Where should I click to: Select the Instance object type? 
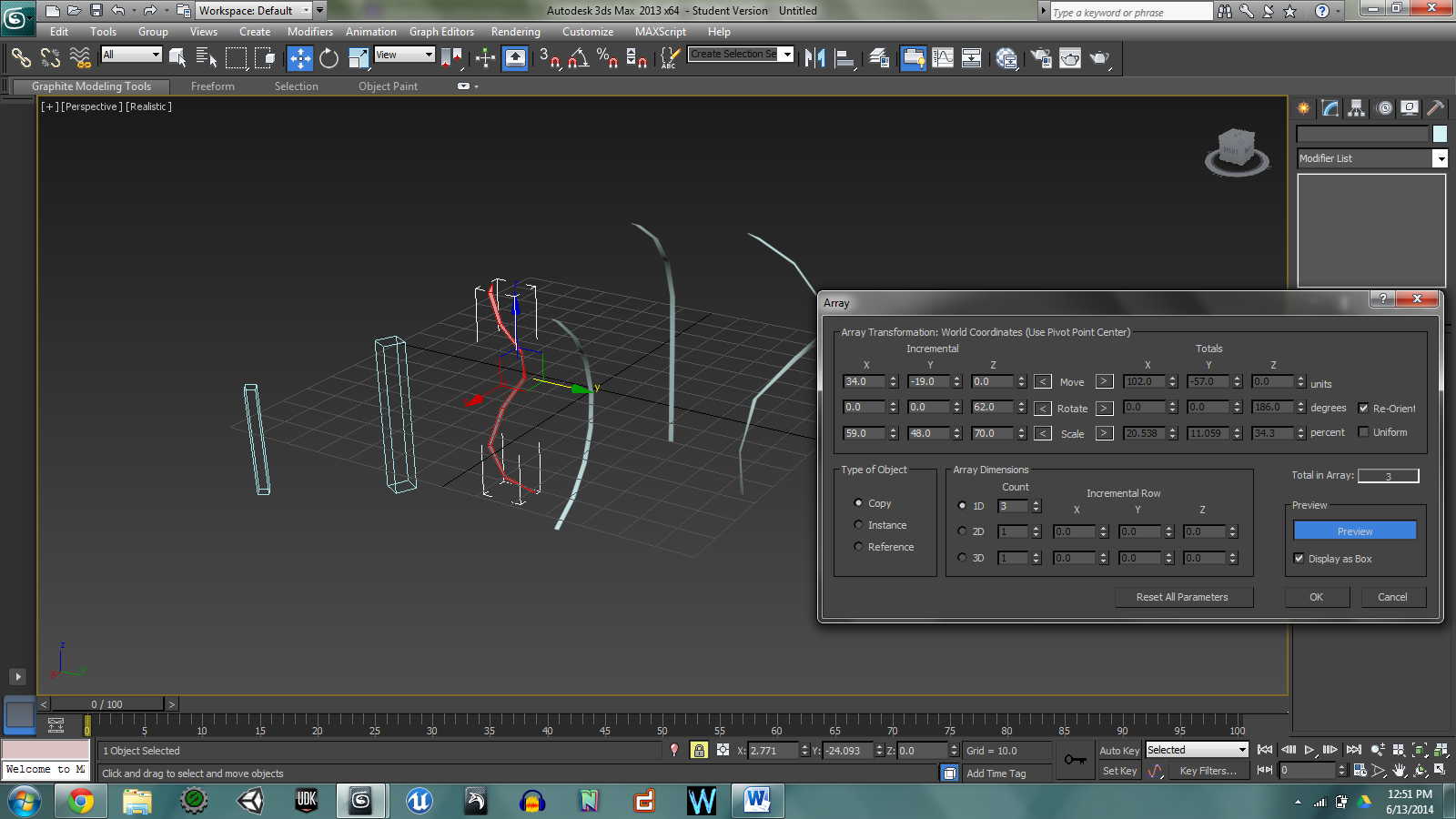coord(858,524)
